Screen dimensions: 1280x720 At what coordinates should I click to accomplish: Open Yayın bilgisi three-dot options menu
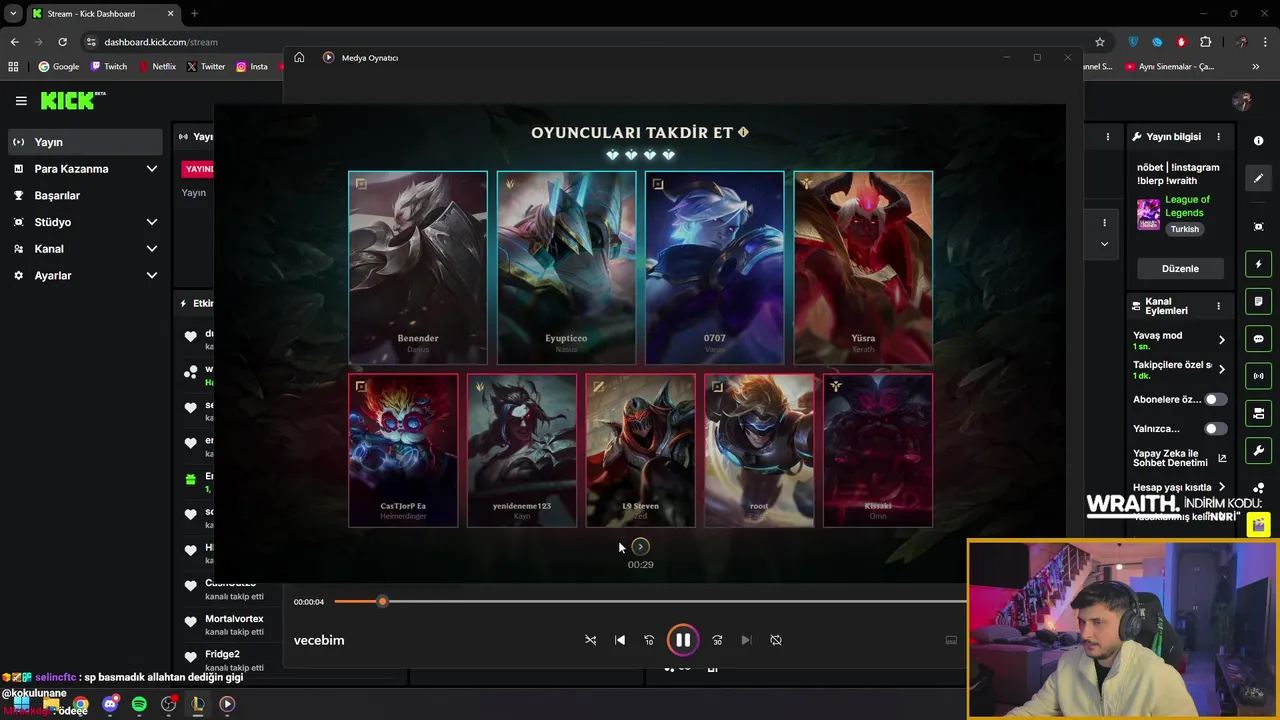[1218, 137]
